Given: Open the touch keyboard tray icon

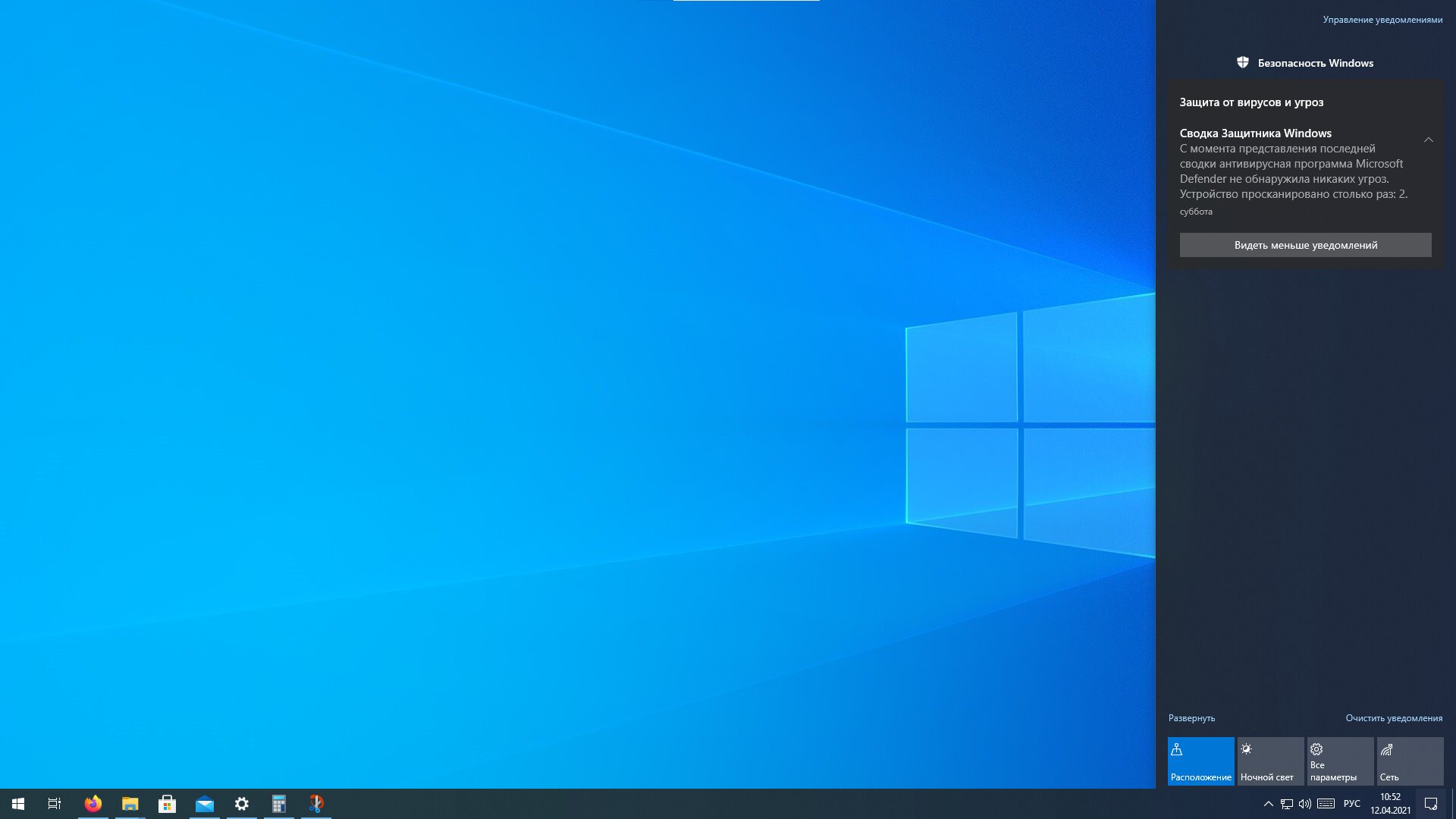Looking at the screenshot, I should (x=1326, y=804).
